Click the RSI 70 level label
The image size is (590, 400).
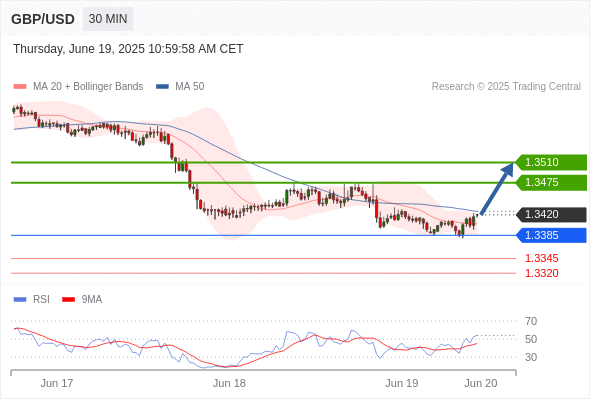tap(531, 321)
